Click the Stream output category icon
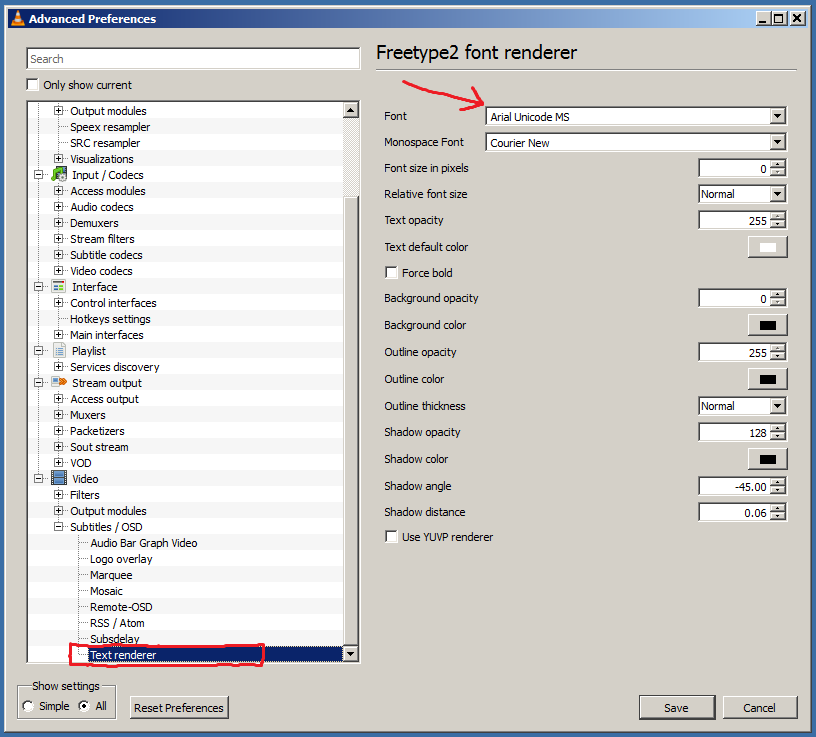Image resolution: width=816 pixels, height=737 pixels. click(58, 382)
